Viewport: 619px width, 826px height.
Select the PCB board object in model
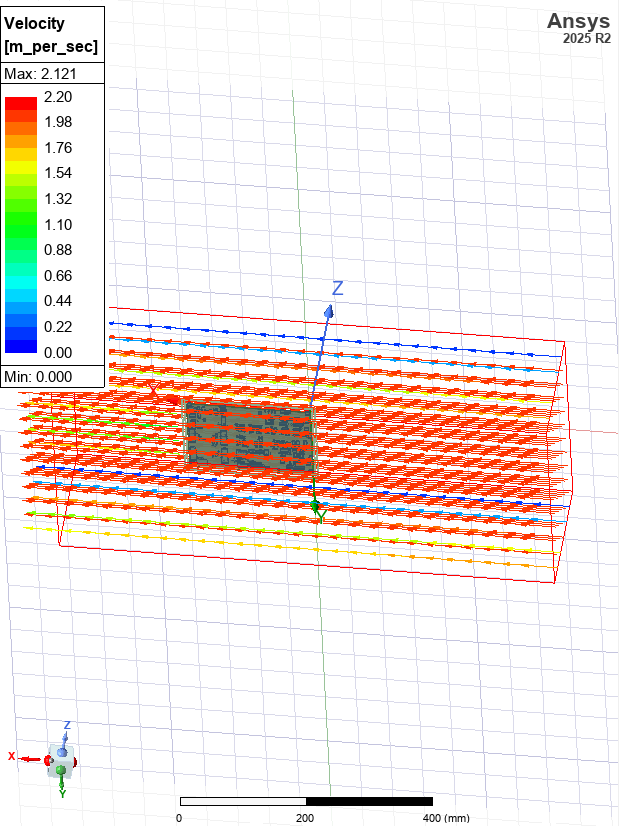pos(250,435)
